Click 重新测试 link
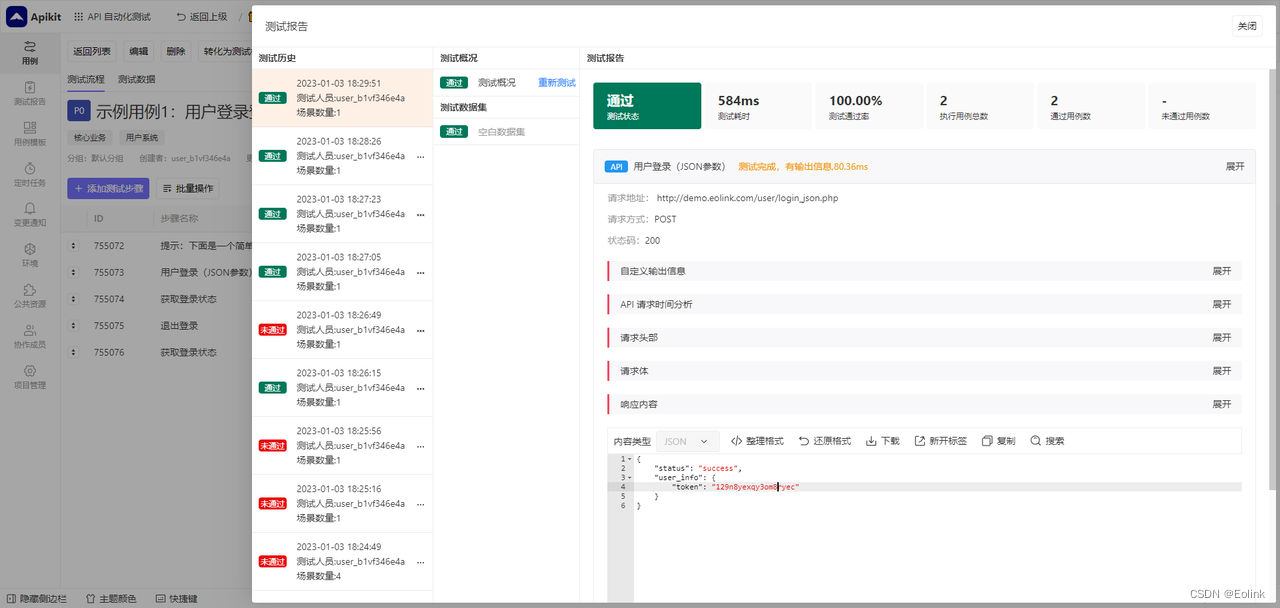 (557, 82)
